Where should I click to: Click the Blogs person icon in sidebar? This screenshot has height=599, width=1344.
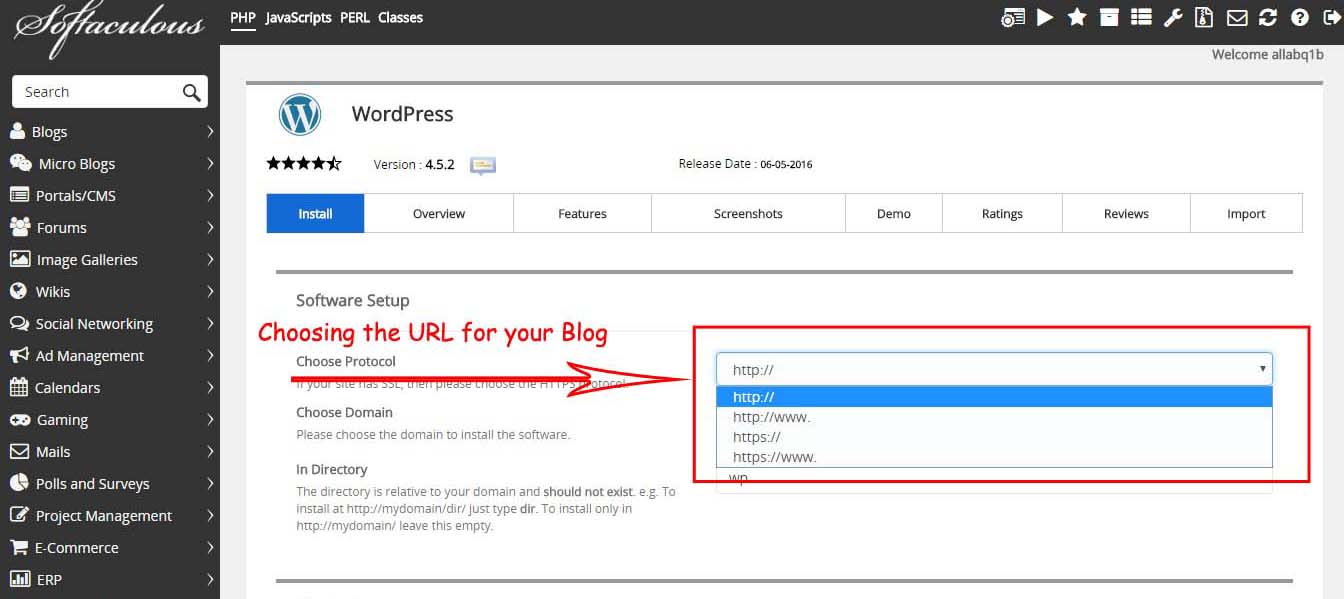(x=17, y=131)
